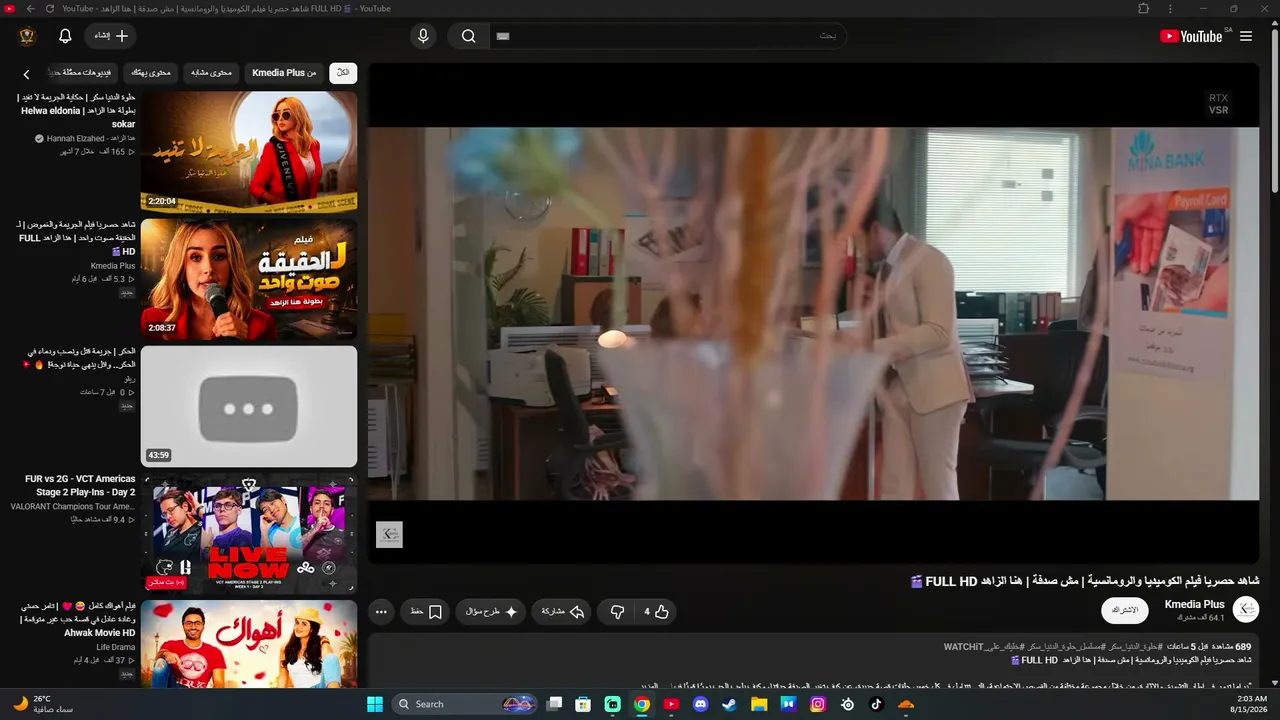Share the video (مشاركة)

(562, 612)
